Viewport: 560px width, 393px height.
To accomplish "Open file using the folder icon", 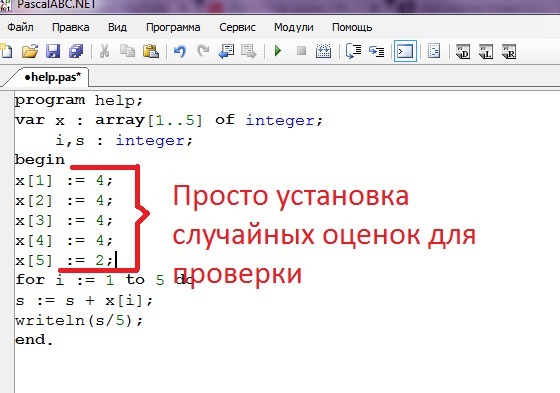I will (x=30, y=51).
